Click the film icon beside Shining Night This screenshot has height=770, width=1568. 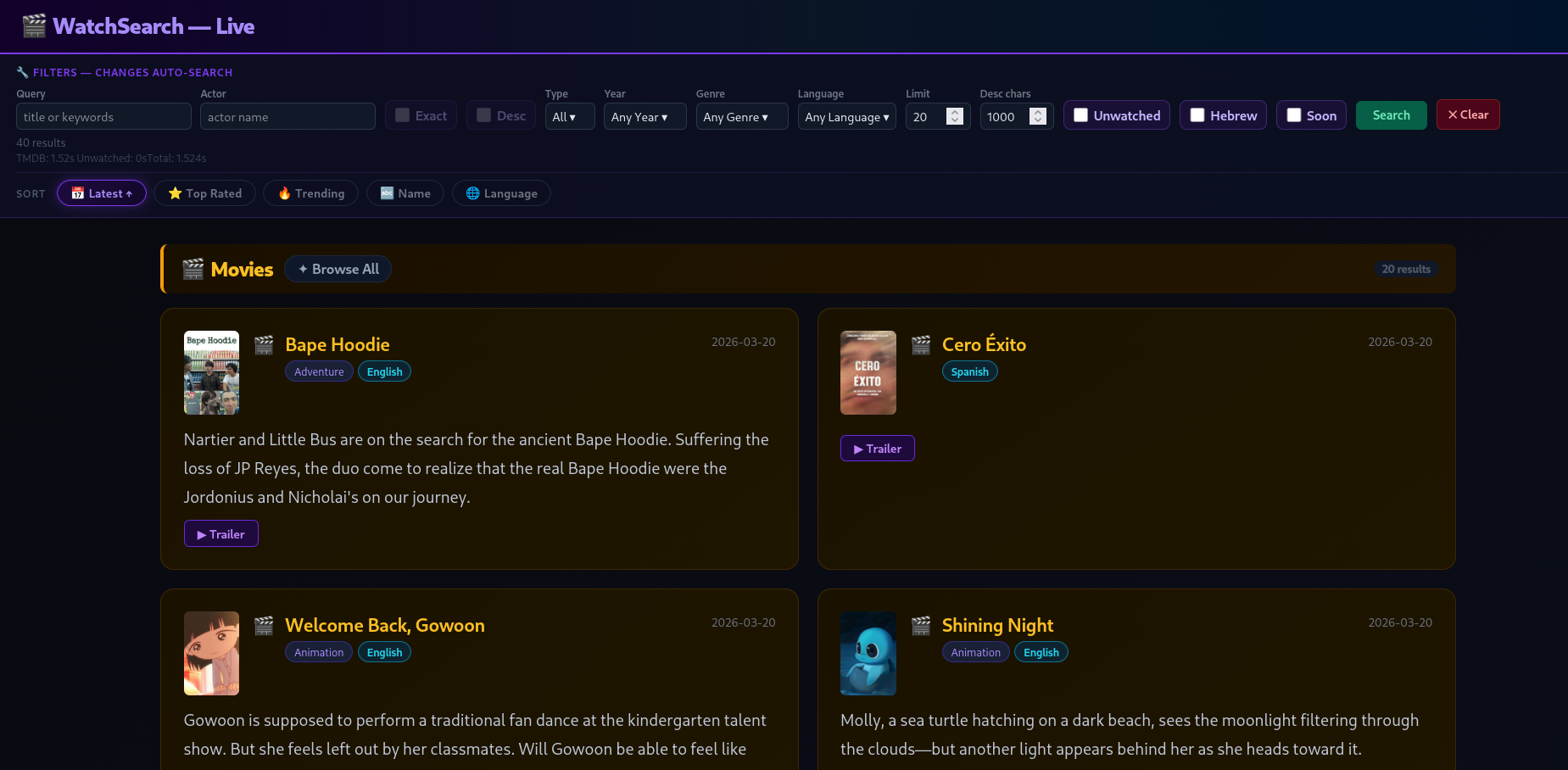pos(921,625)
